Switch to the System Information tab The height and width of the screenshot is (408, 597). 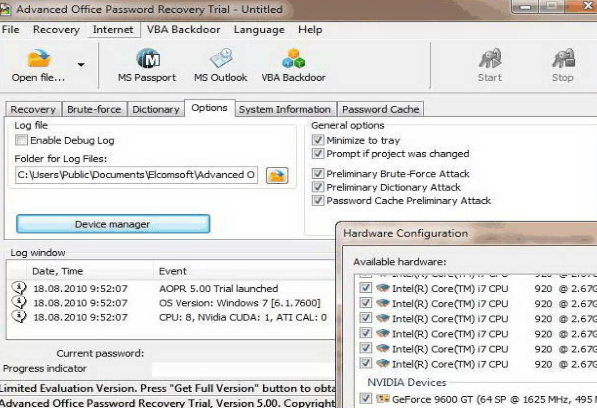point(285,110)
